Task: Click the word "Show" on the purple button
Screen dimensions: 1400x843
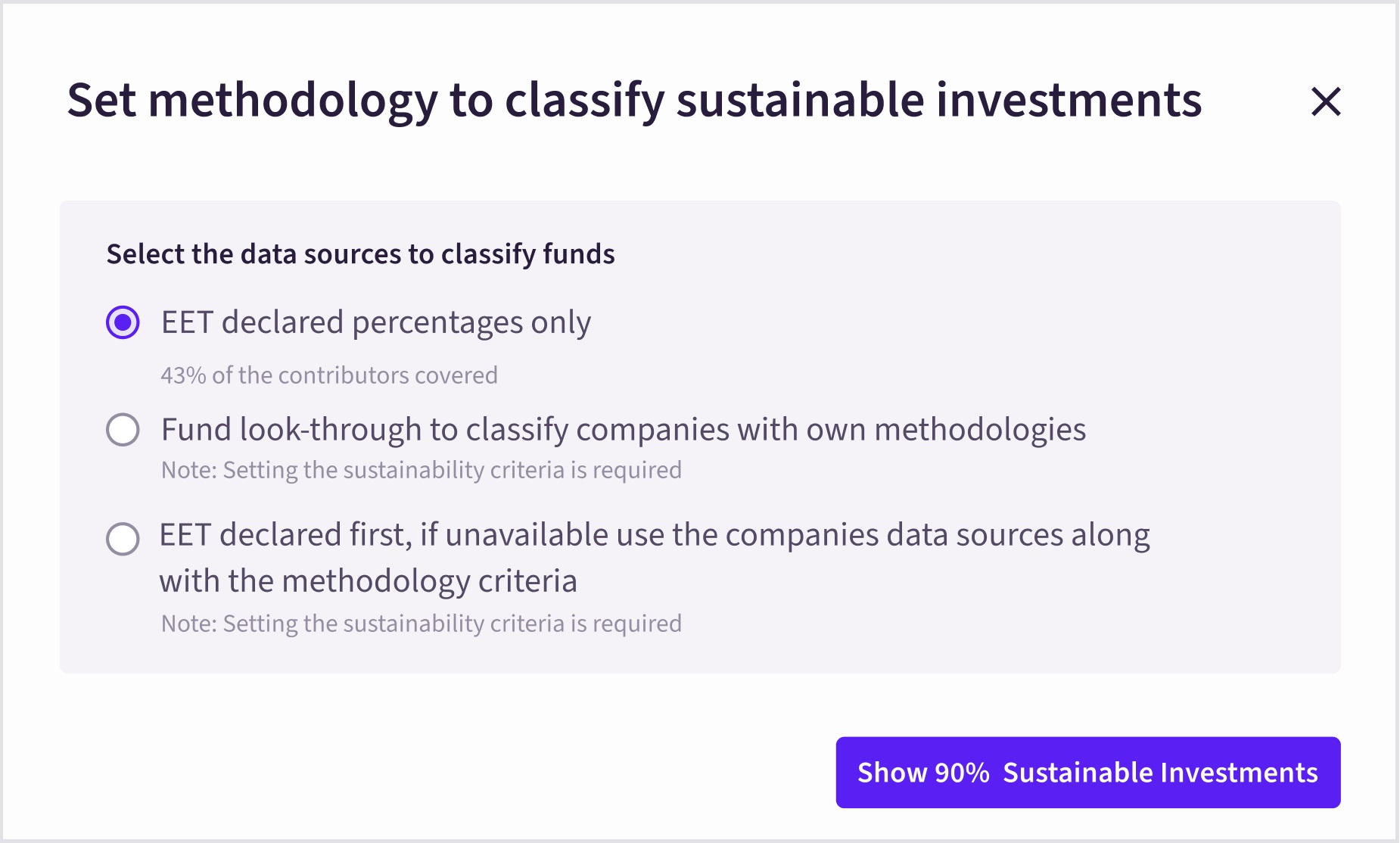Action: (891, 773)
